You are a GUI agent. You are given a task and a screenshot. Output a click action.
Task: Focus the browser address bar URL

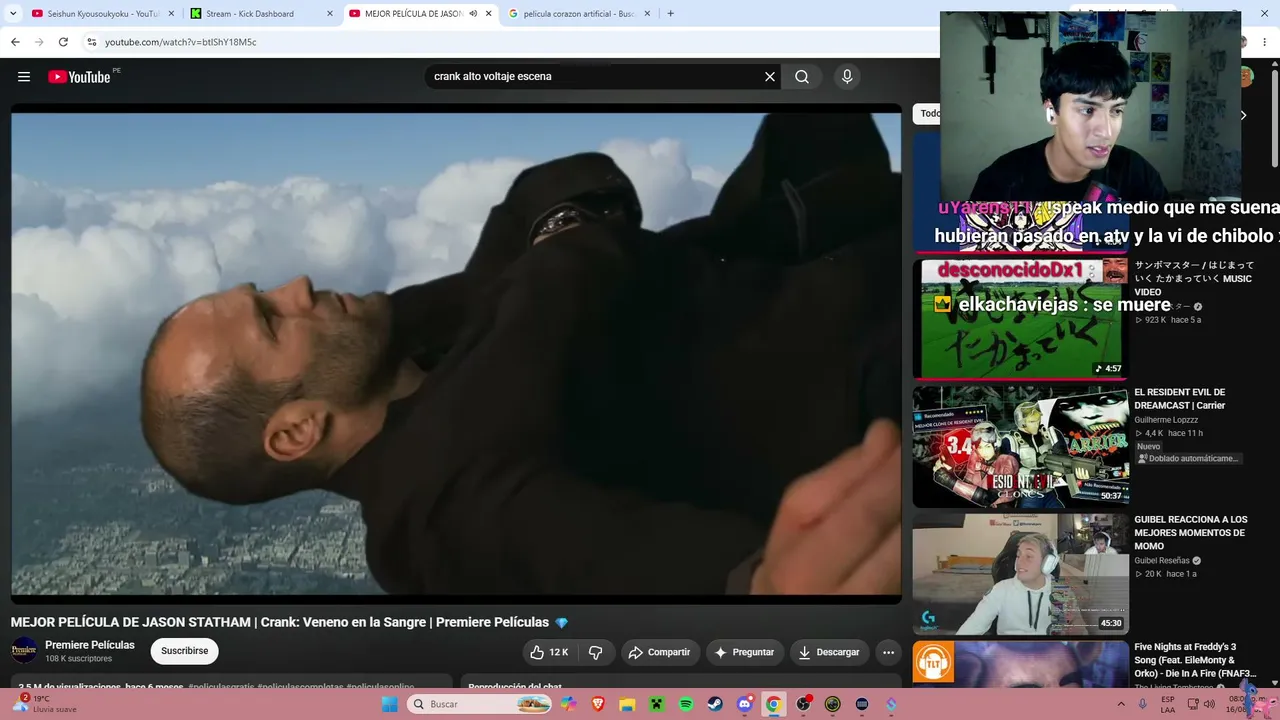pos(181,42)
